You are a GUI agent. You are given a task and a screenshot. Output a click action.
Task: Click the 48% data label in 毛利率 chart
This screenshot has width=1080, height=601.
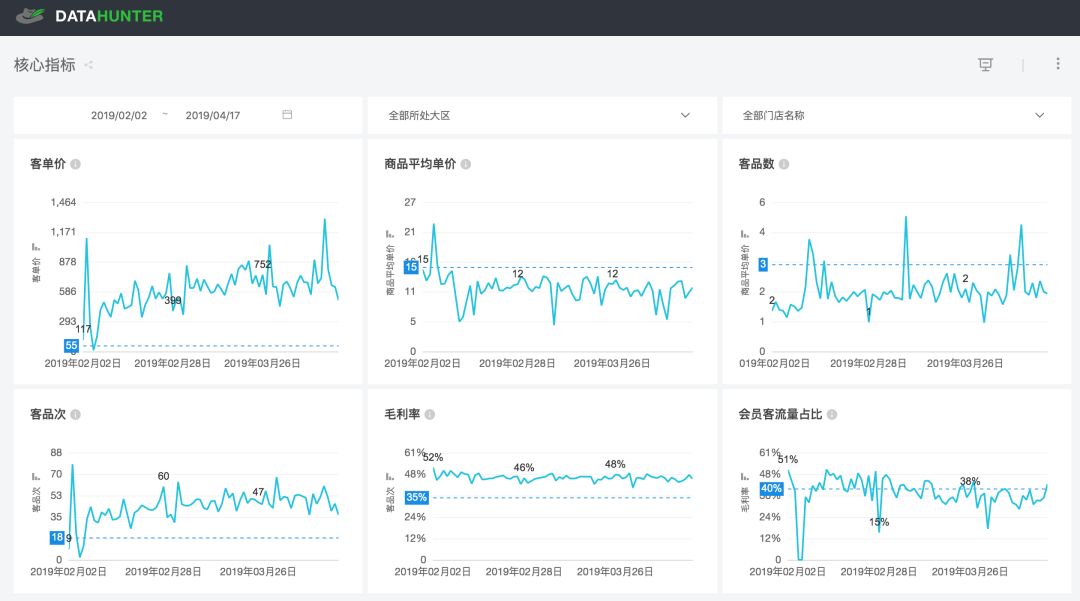click(x=615, y=464)
